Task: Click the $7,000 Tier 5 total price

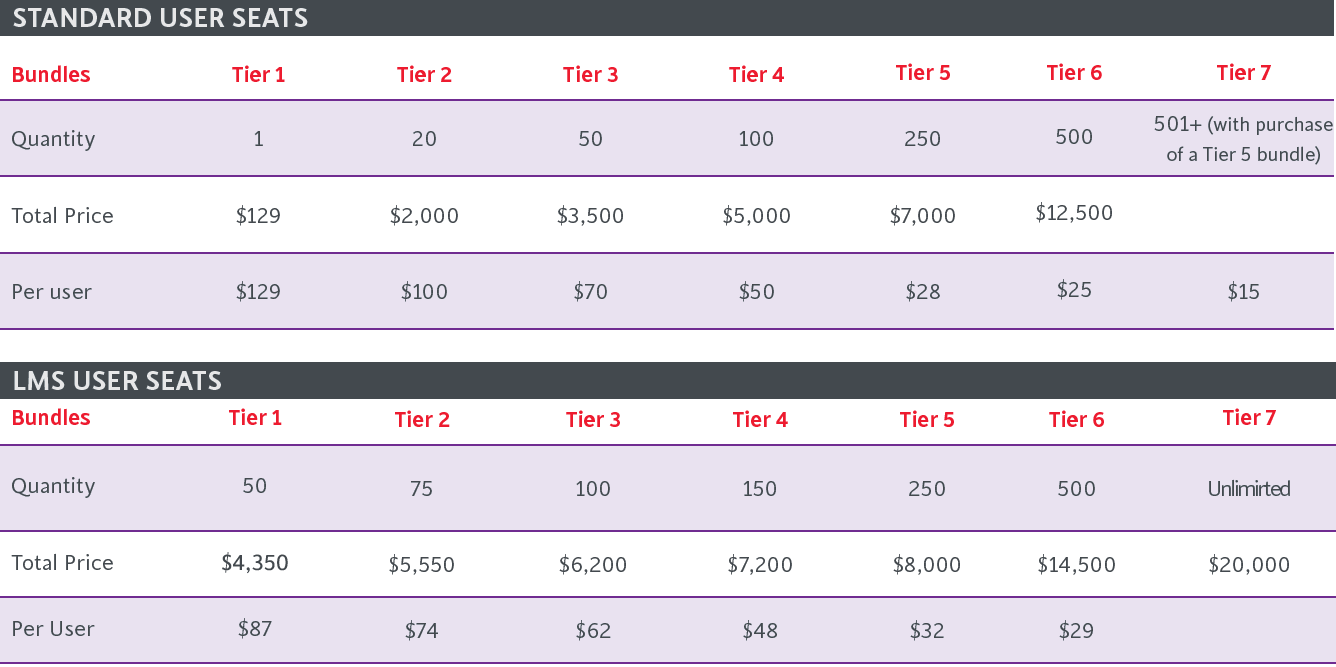Action: (x=923, y=216)
